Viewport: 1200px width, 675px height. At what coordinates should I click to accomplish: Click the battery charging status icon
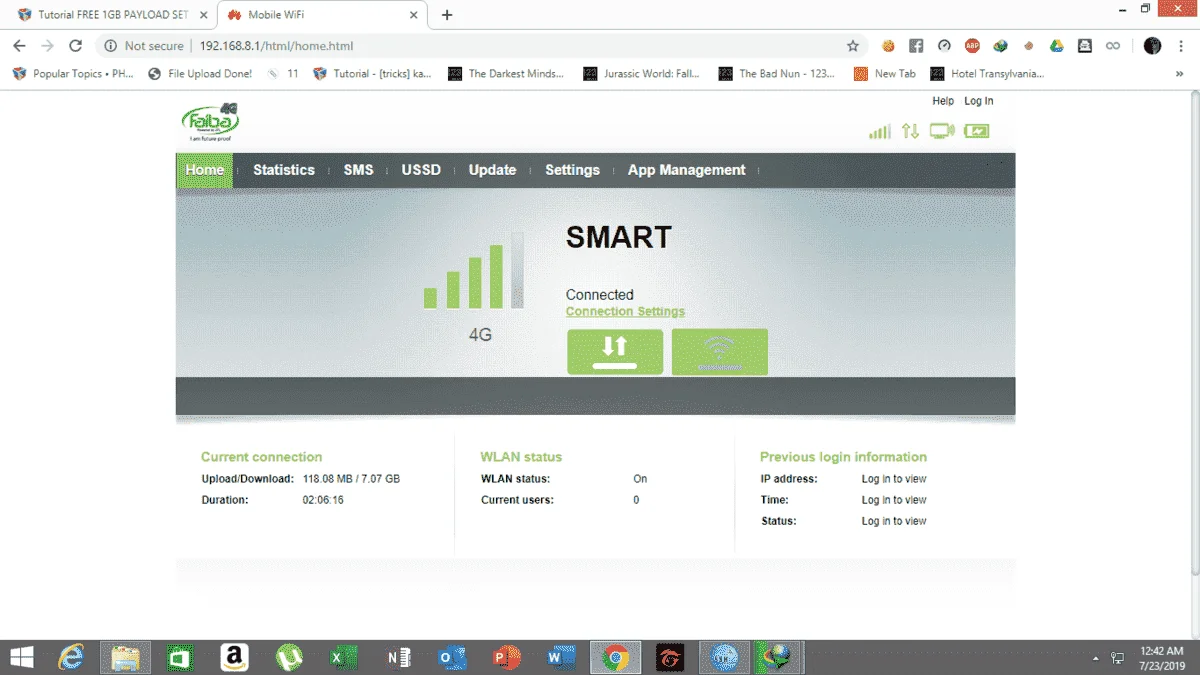click(x=976, y=131)
